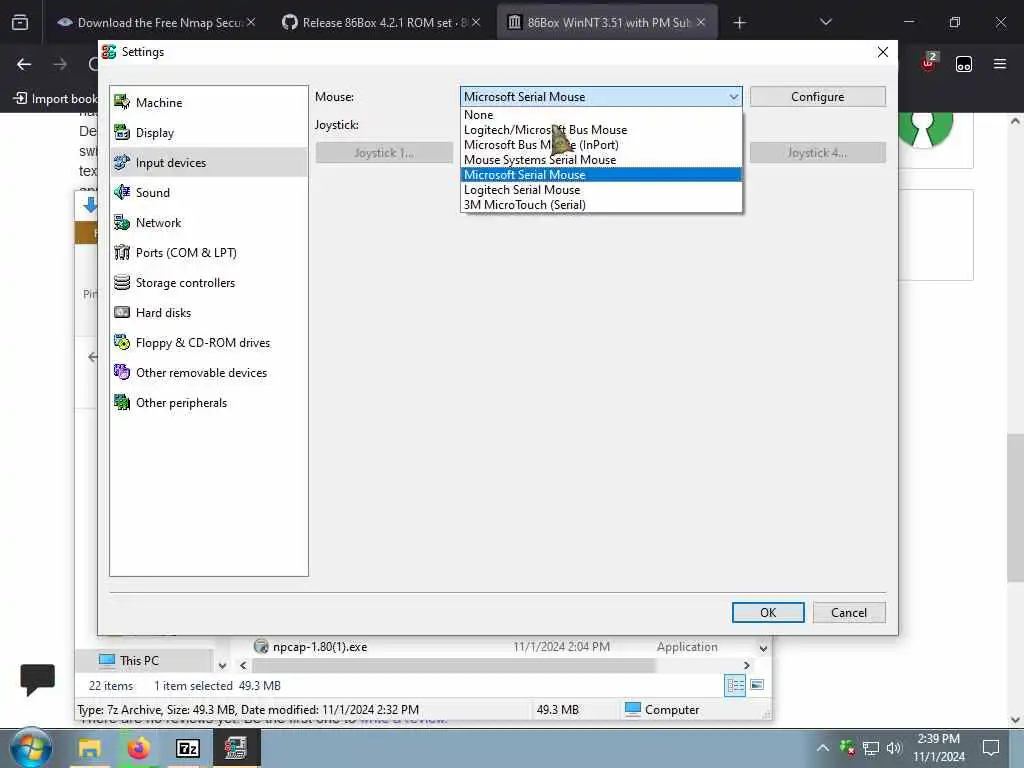The image size is (1024, 768).
Task: Open the notification center
Action: tap(991, 748)
